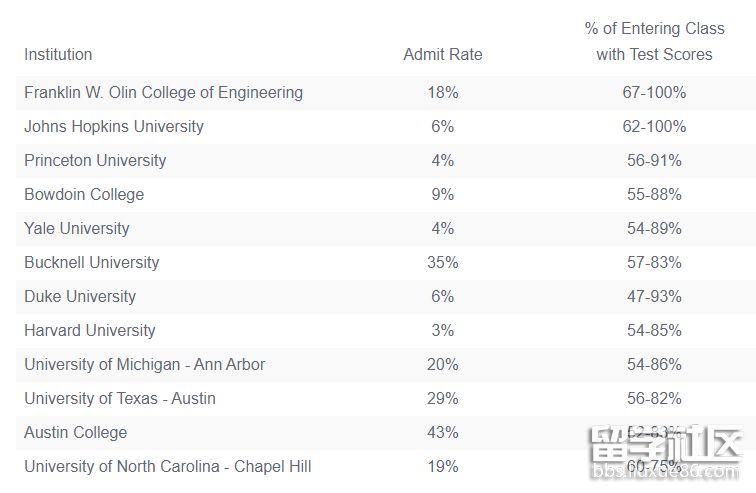Click Duke's 47-93% test score range
The height and width of the screenshot is (493, 756).
[654, 296]
